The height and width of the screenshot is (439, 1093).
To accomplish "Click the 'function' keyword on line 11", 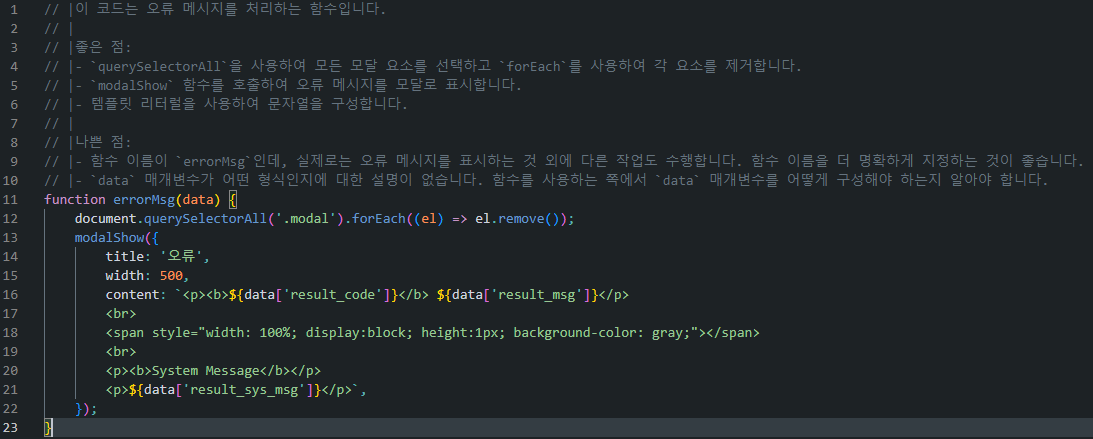I will [75, 200].
